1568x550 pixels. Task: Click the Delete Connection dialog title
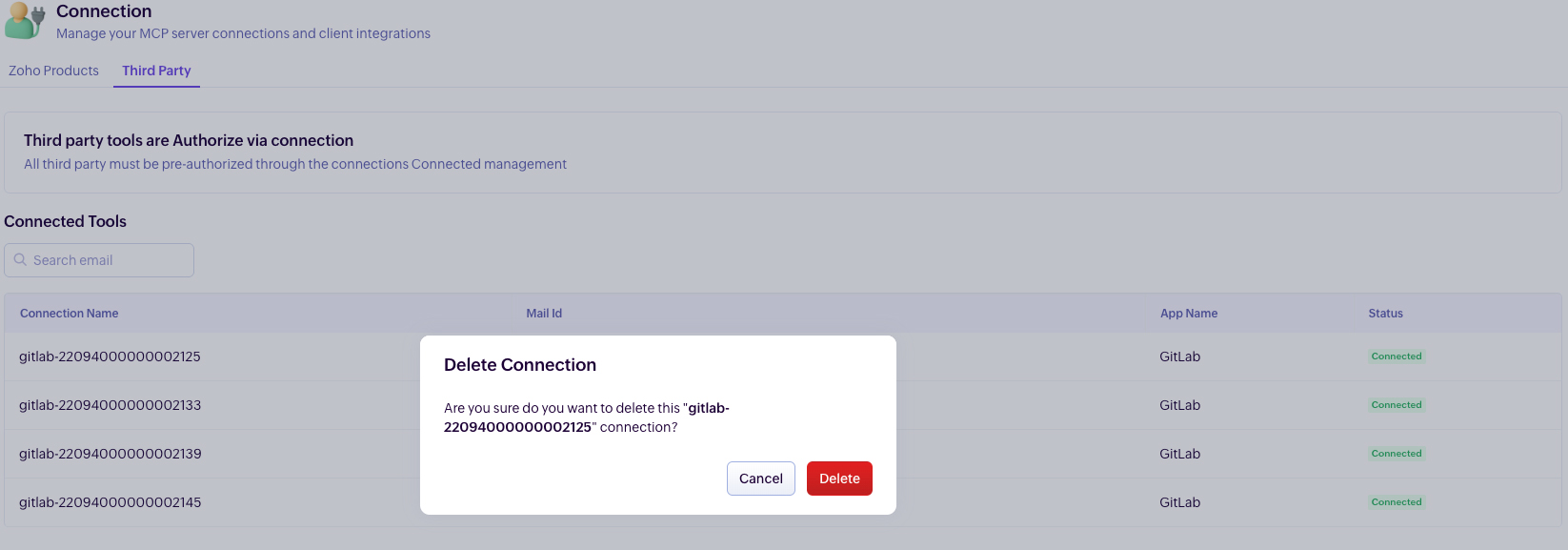pos(520,365)
